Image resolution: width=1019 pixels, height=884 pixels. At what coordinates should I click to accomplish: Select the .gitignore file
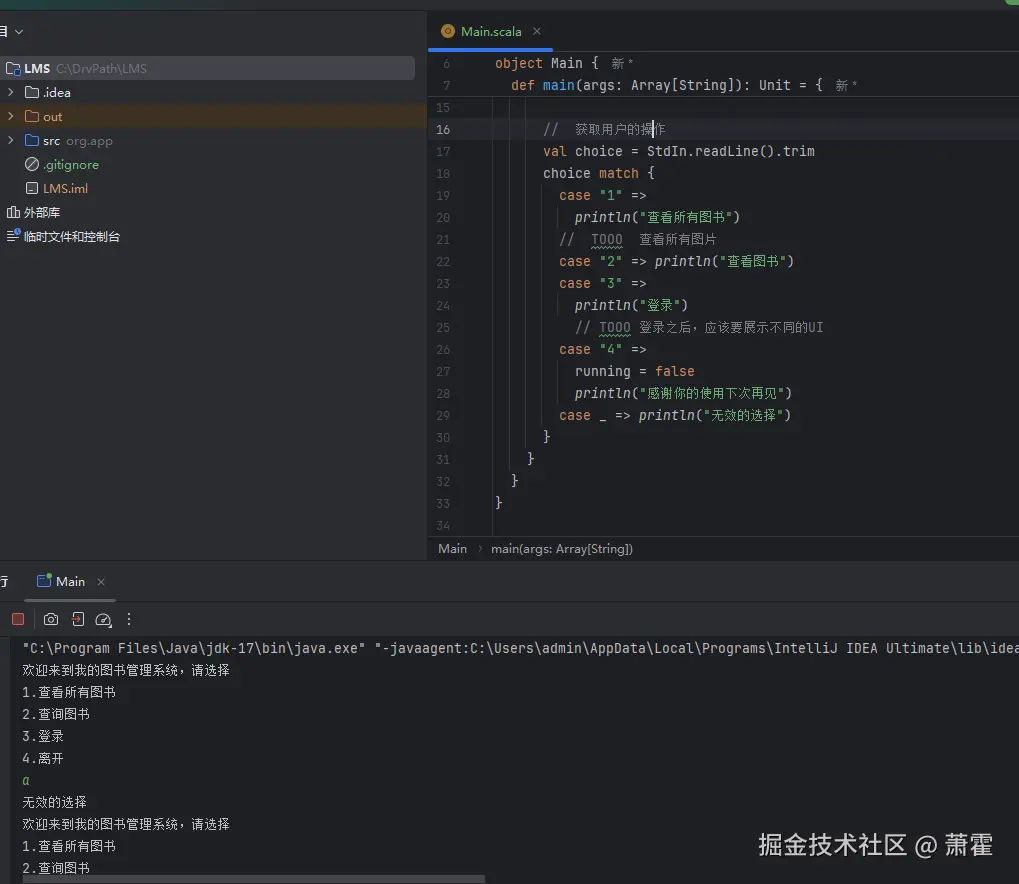[71, 164]
